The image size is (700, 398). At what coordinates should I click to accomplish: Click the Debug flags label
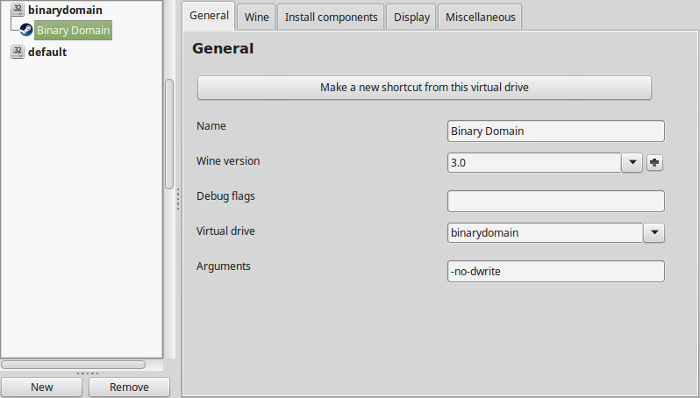tap(225, 196)
